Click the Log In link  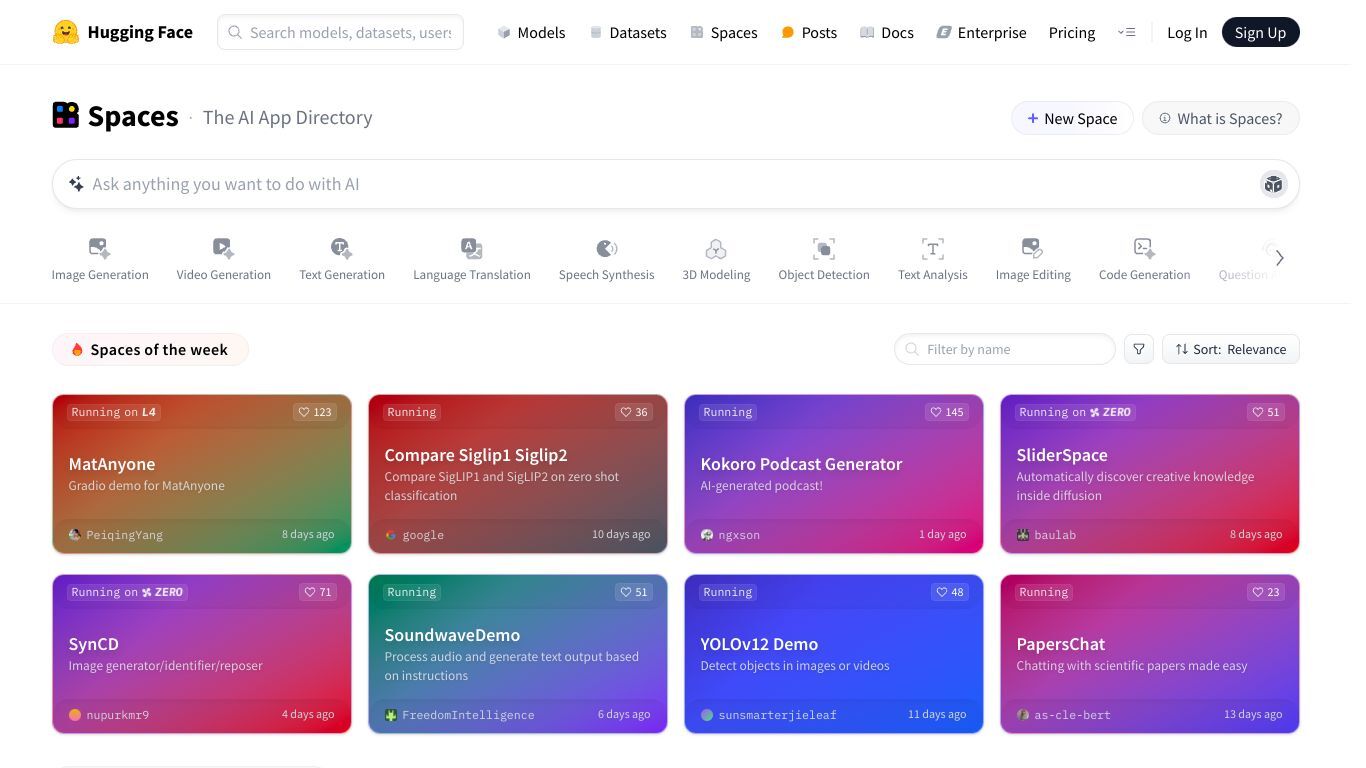(1187, 32)
